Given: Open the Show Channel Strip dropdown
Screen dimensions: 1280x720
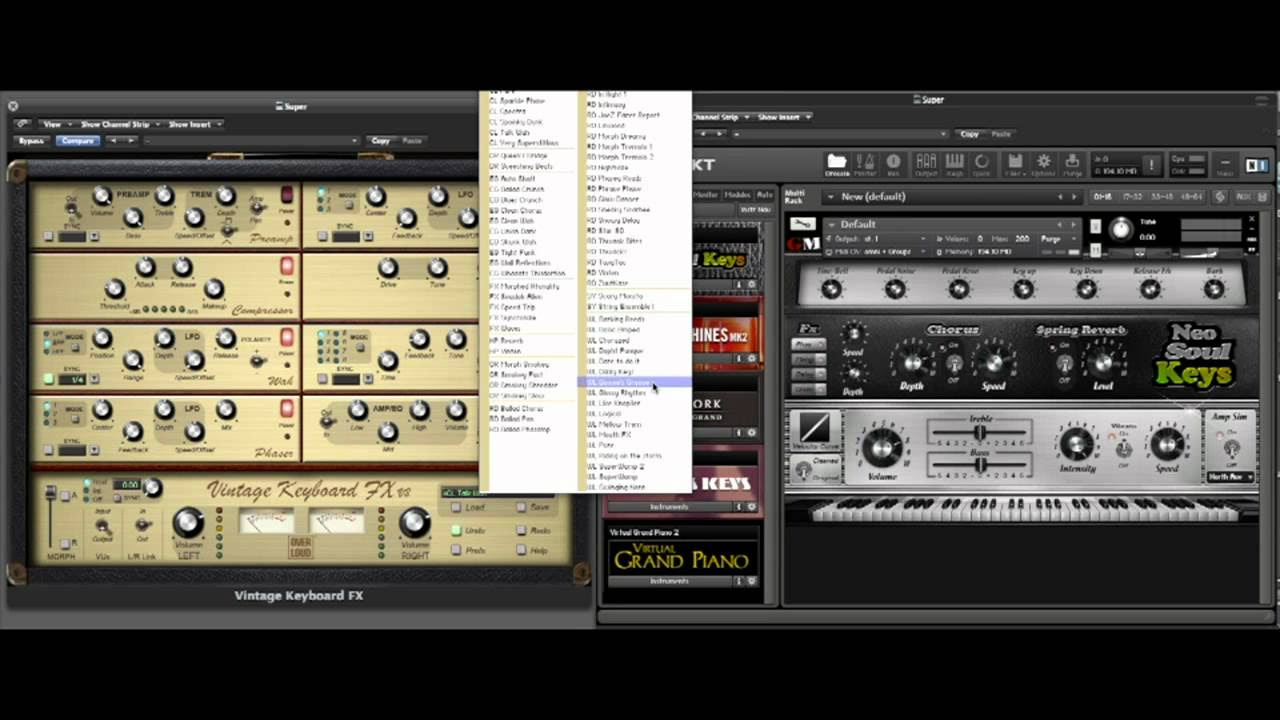Looking at the screenshot, I should (x=118, y=124).
